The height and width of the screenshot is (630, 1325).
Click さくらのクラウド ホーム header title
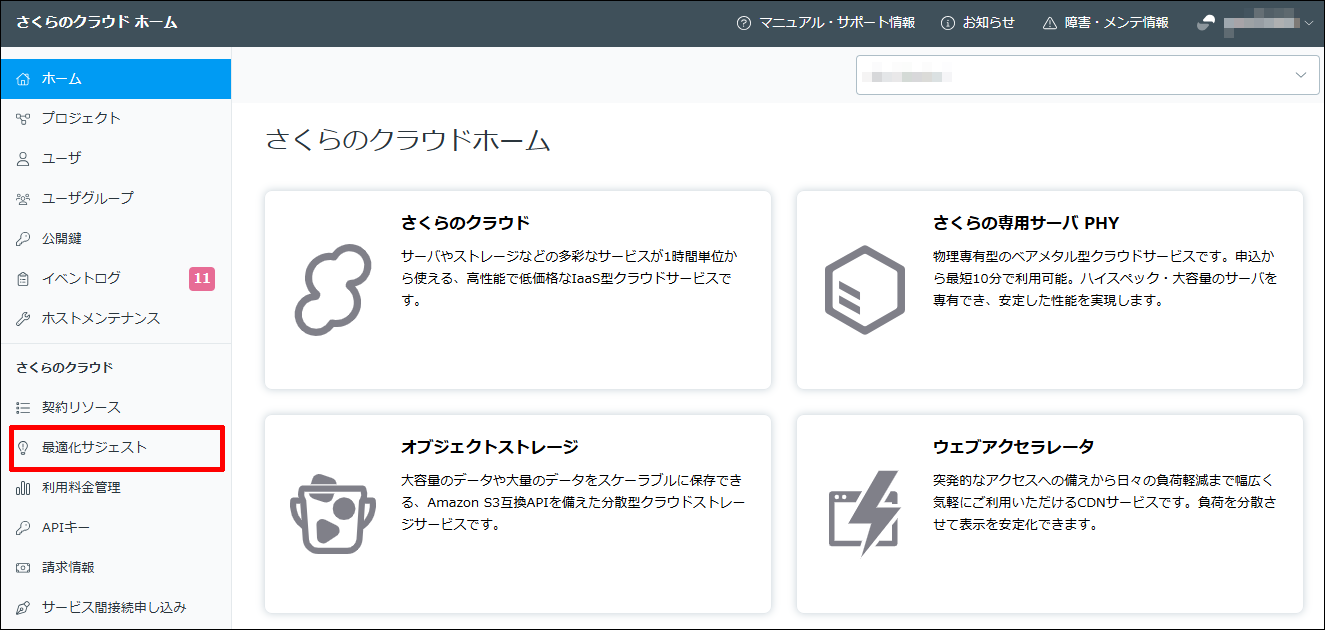pyautogui.click(x=97, y=22)
